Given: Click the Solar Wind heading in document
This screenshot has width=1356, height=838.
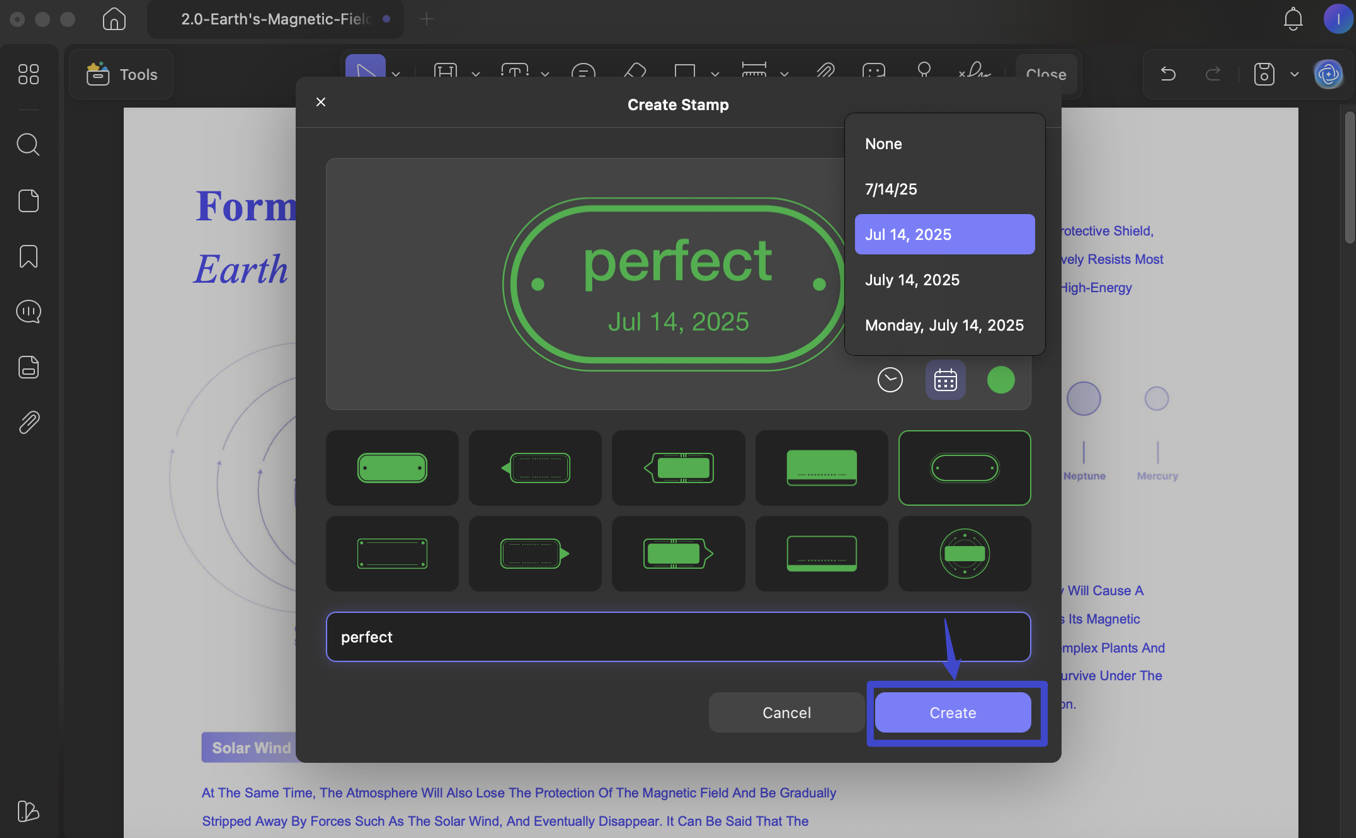Looking at the screenshot, I should click(x=251, y=748).
